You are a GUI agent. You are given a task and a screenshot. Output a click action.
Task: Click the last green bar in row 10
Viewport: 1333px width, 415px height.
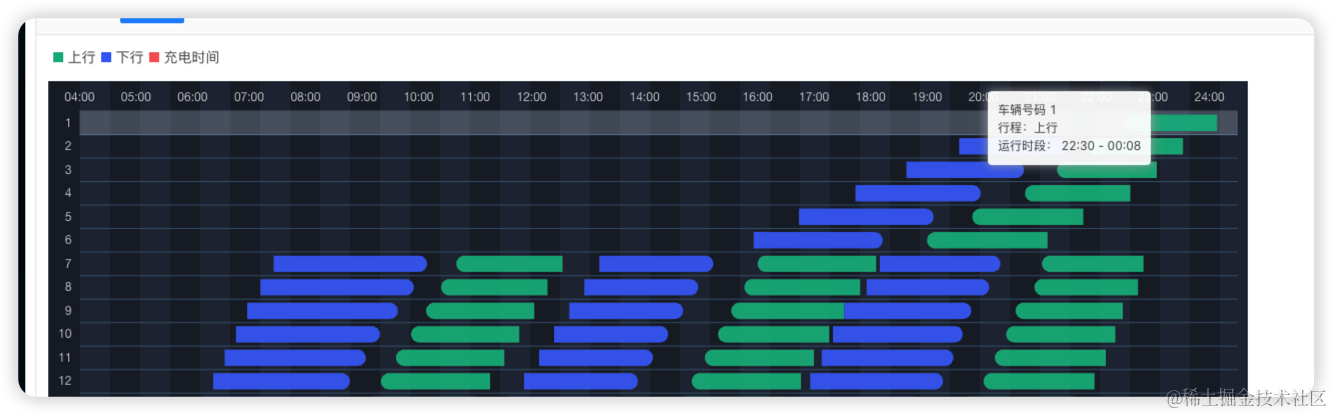tap(1061, 334)
